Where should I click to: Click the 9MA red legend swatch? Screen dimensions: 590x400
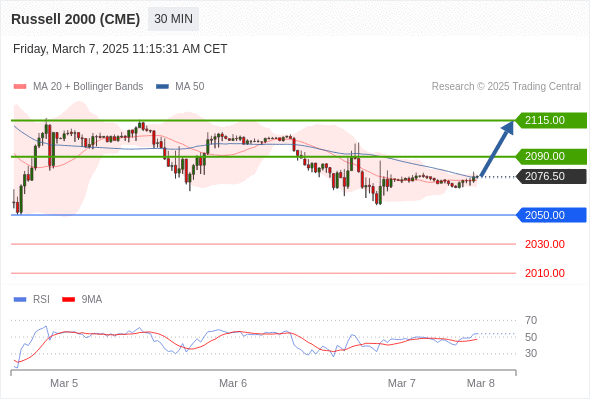(68, 300)
